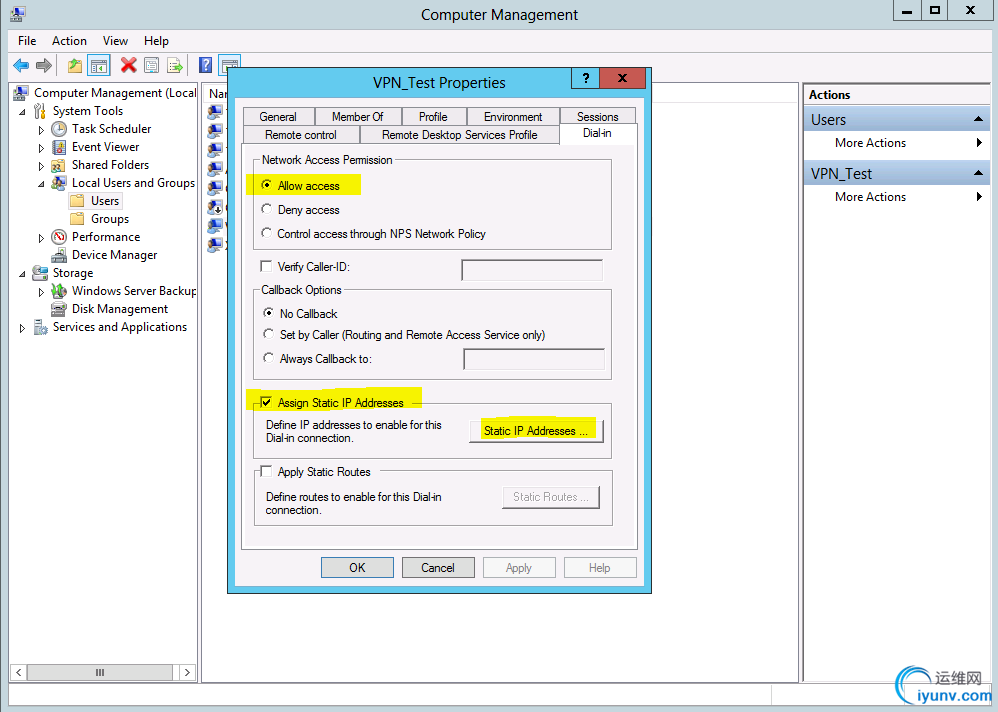Screen dimensions: 998x712
Task: Collapse the System Tools tree node
Action: point(22,112)
